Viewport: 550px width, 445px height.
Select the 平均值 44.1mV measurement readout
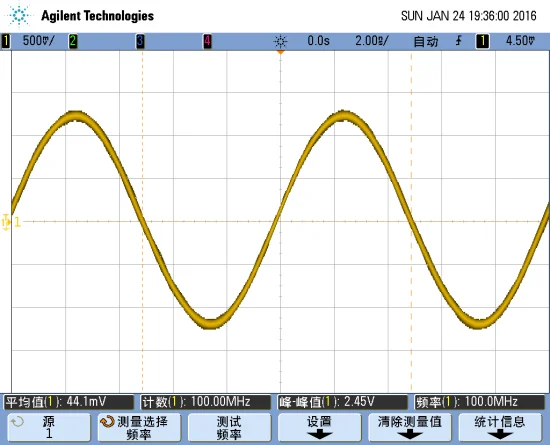click(69, 402)
